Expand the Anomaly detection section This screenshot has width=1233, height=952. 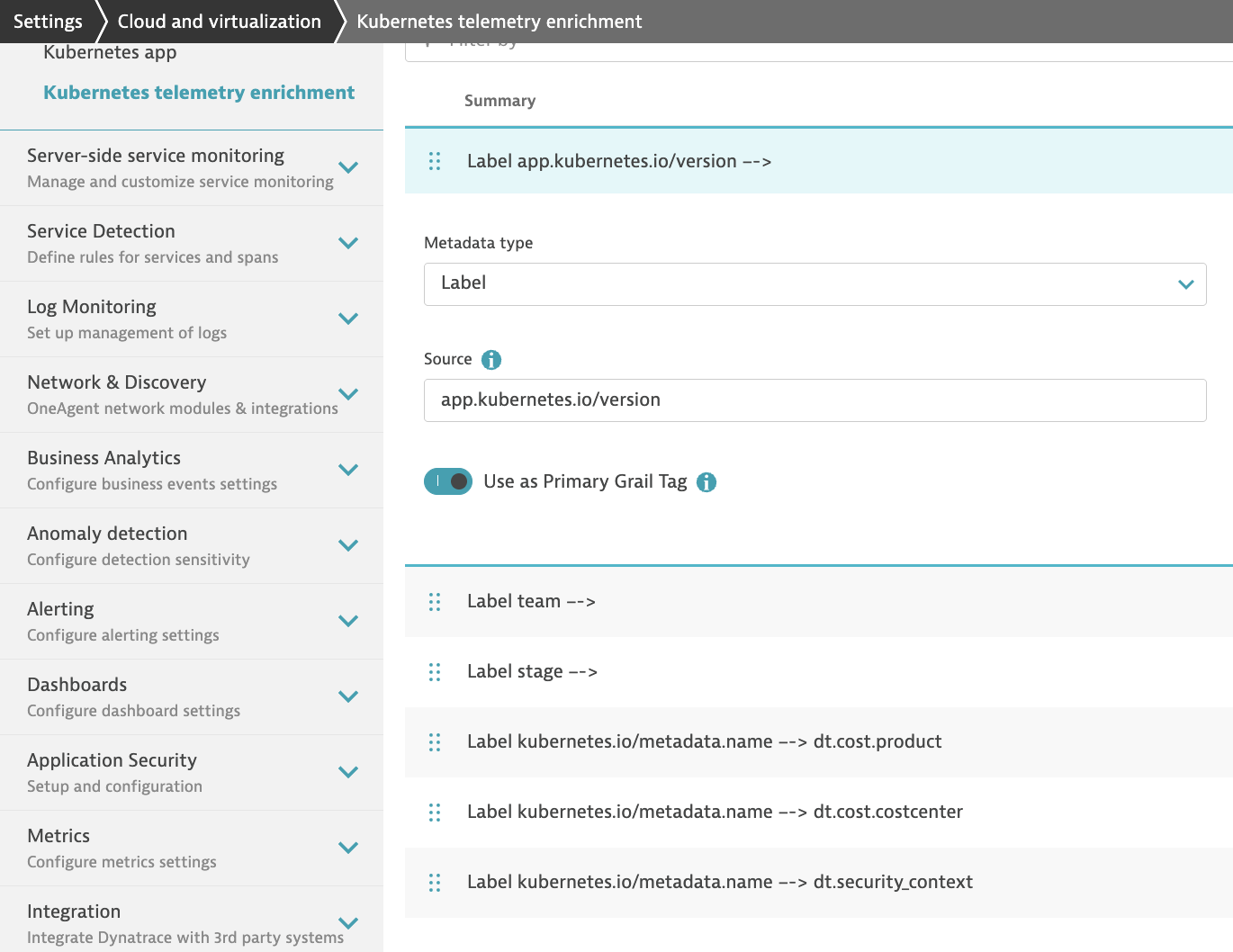click(x=347, y=545)
